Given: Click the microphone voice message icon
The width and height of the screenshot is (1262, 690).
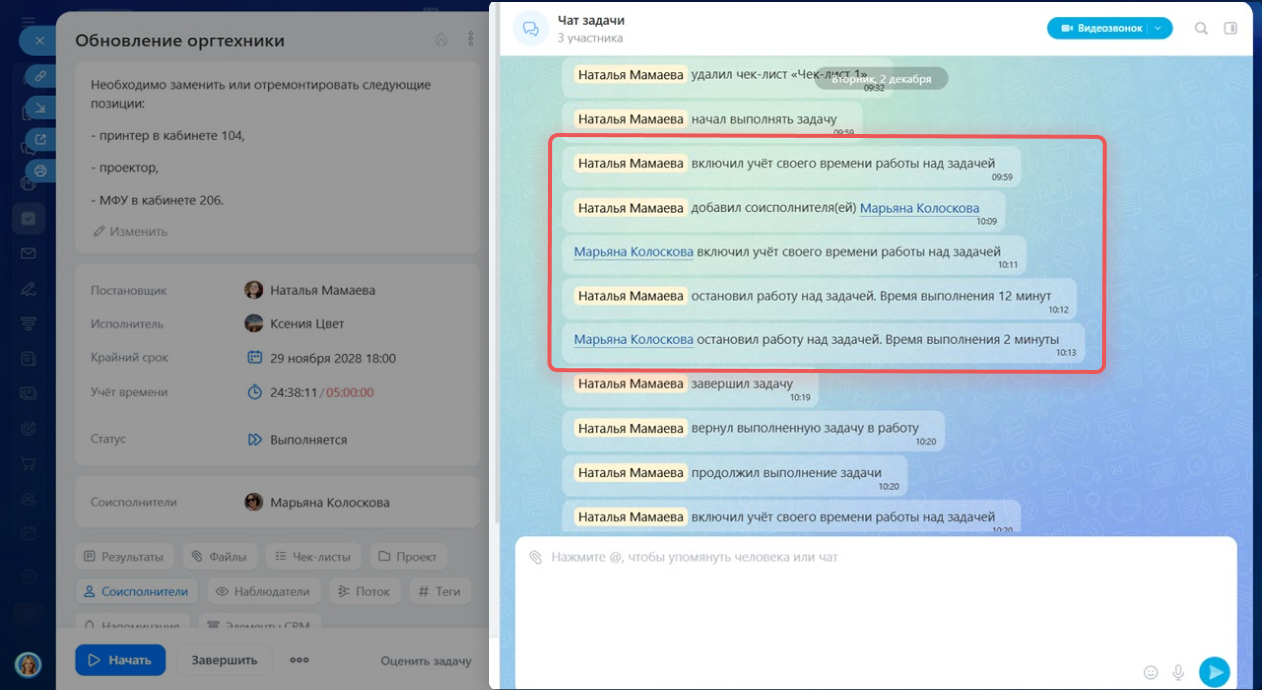Looking at the screenshot, I should click(1179, 672).
